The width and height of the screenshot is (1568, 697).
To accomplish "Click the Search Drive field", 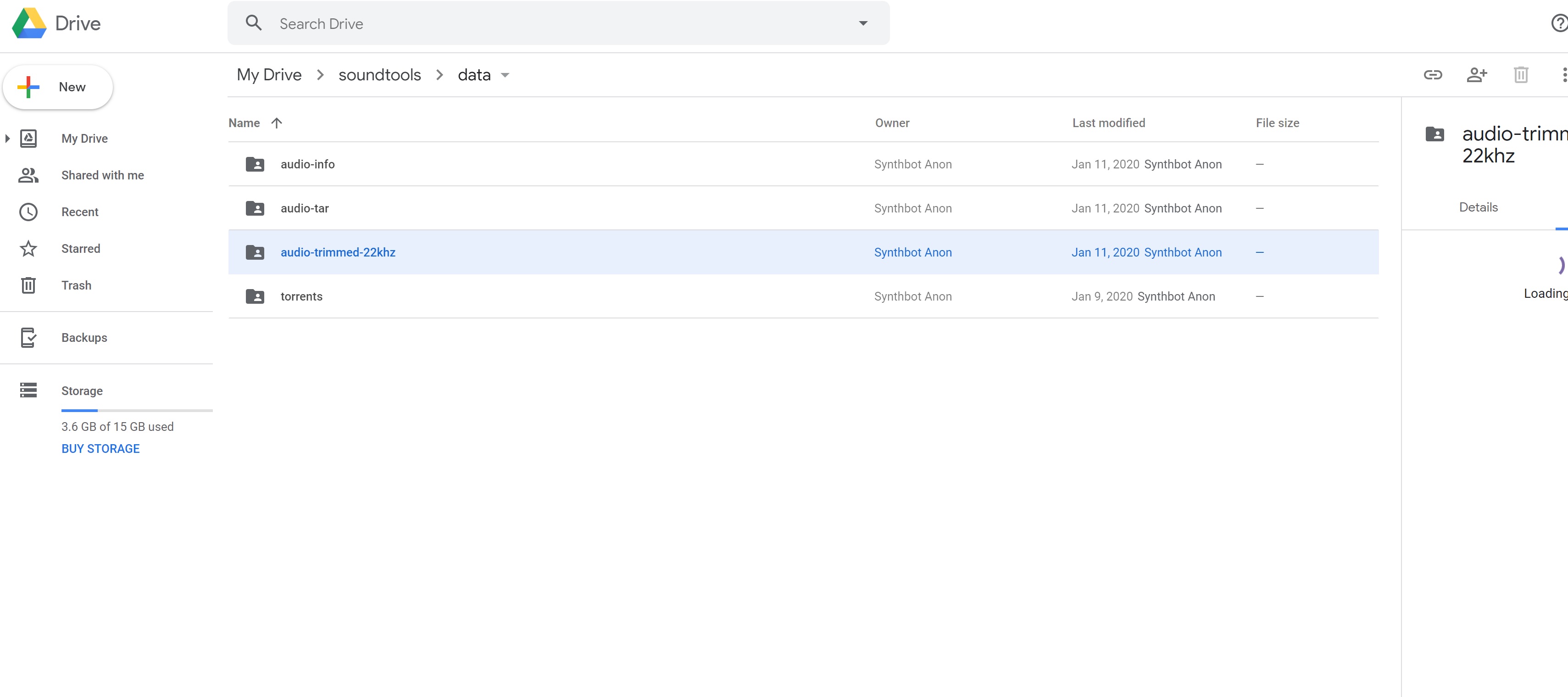I will [548, 24].
